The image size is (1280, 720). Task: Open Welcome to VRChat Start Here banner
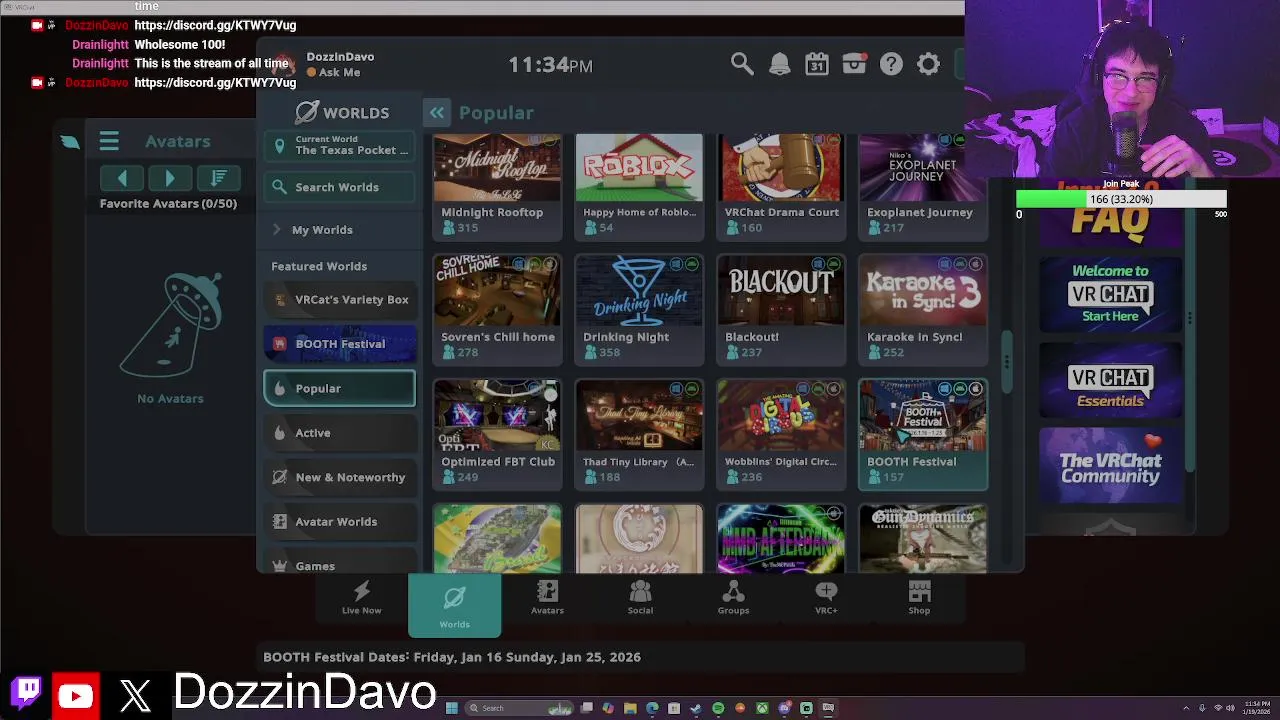[x=1110, y=293]
